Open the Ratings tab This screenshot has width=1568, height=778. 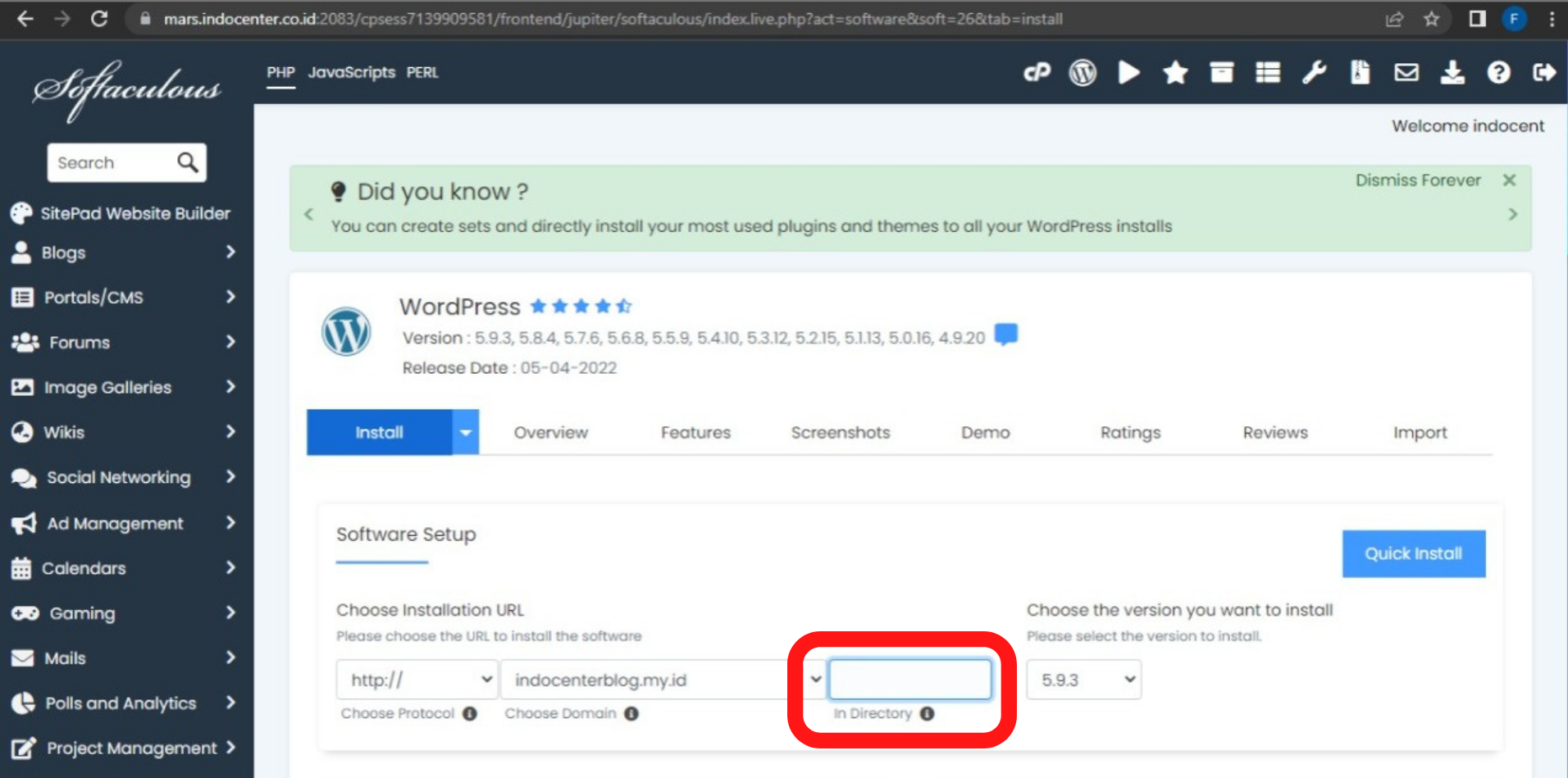1131,433
